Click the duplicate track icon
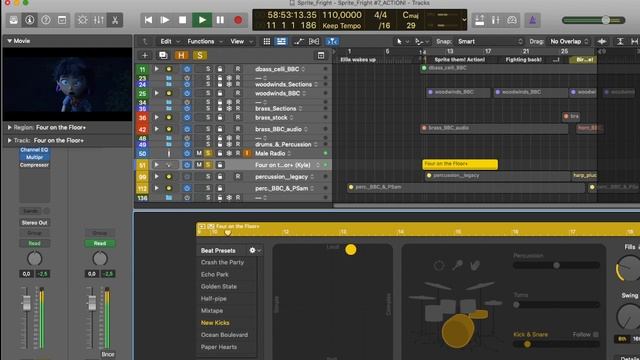This screenshot has height=360, width=640. click(163, 56)
